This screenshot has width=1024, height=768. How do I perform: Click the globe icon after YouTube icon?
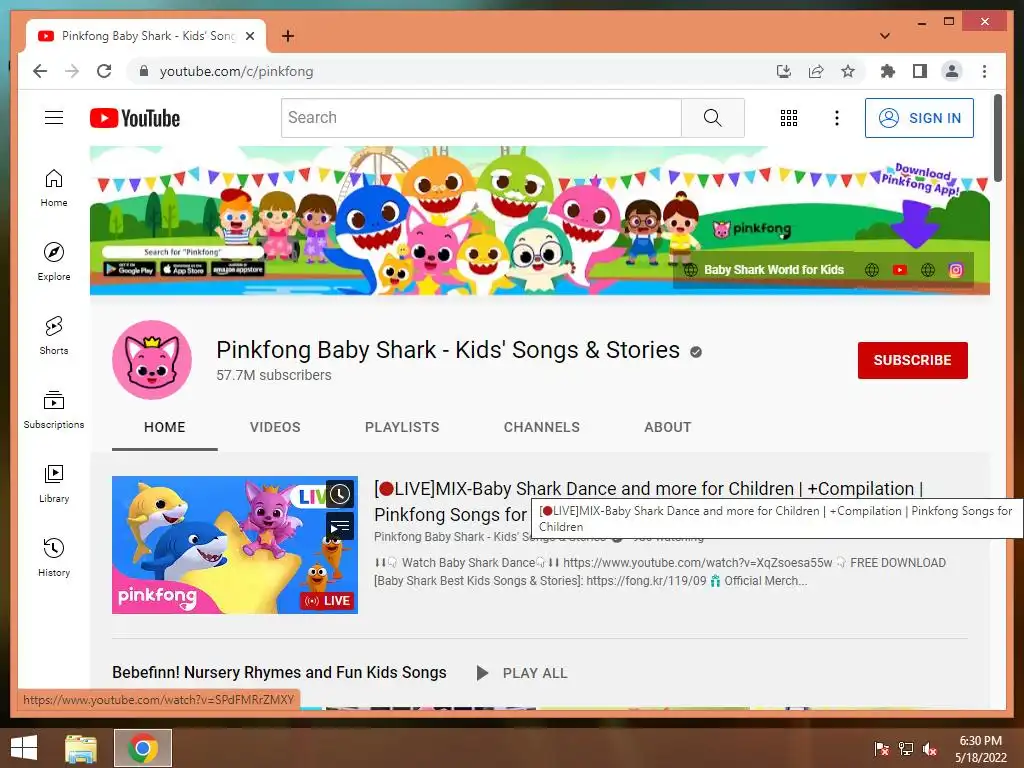[x=927, y=270]
